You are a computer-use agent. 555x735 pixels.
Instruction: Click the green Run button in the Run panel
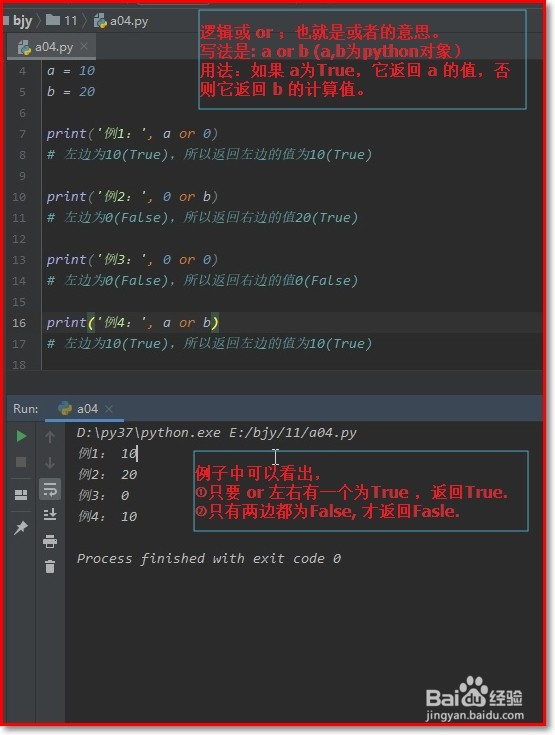(x=21, y=436)
